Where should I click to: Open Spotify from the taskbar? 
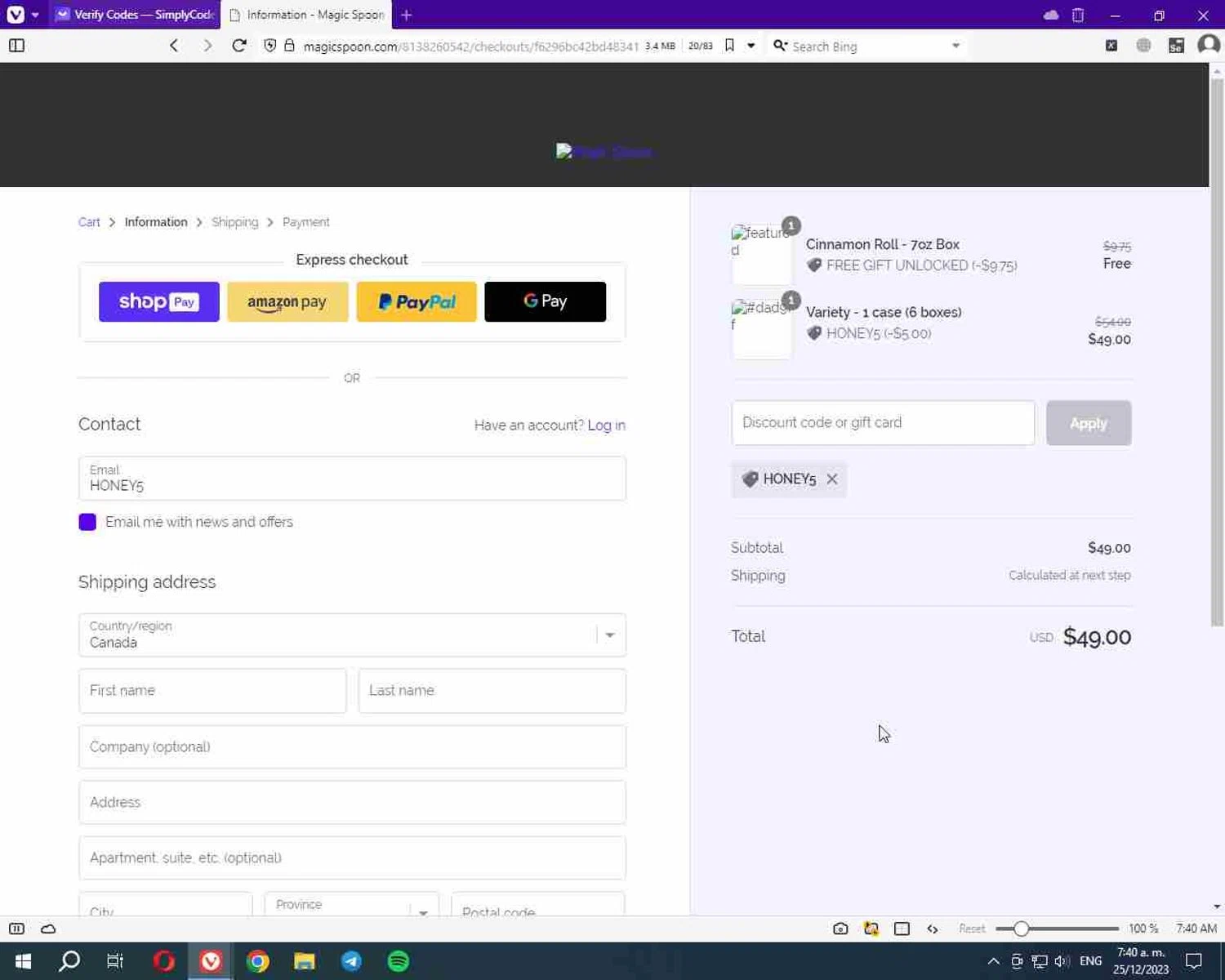pos(399,961)
